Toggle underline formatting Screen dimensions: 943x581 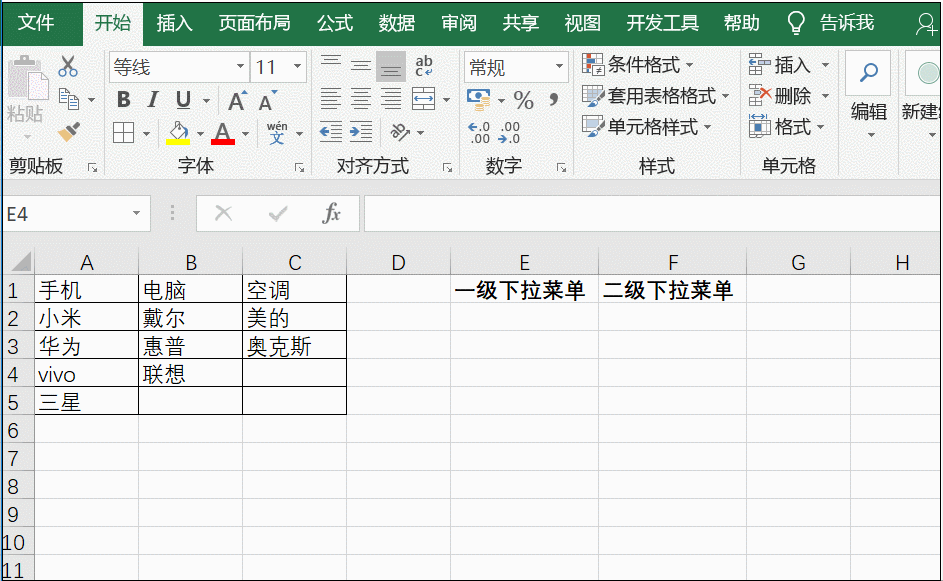(183, 99)
